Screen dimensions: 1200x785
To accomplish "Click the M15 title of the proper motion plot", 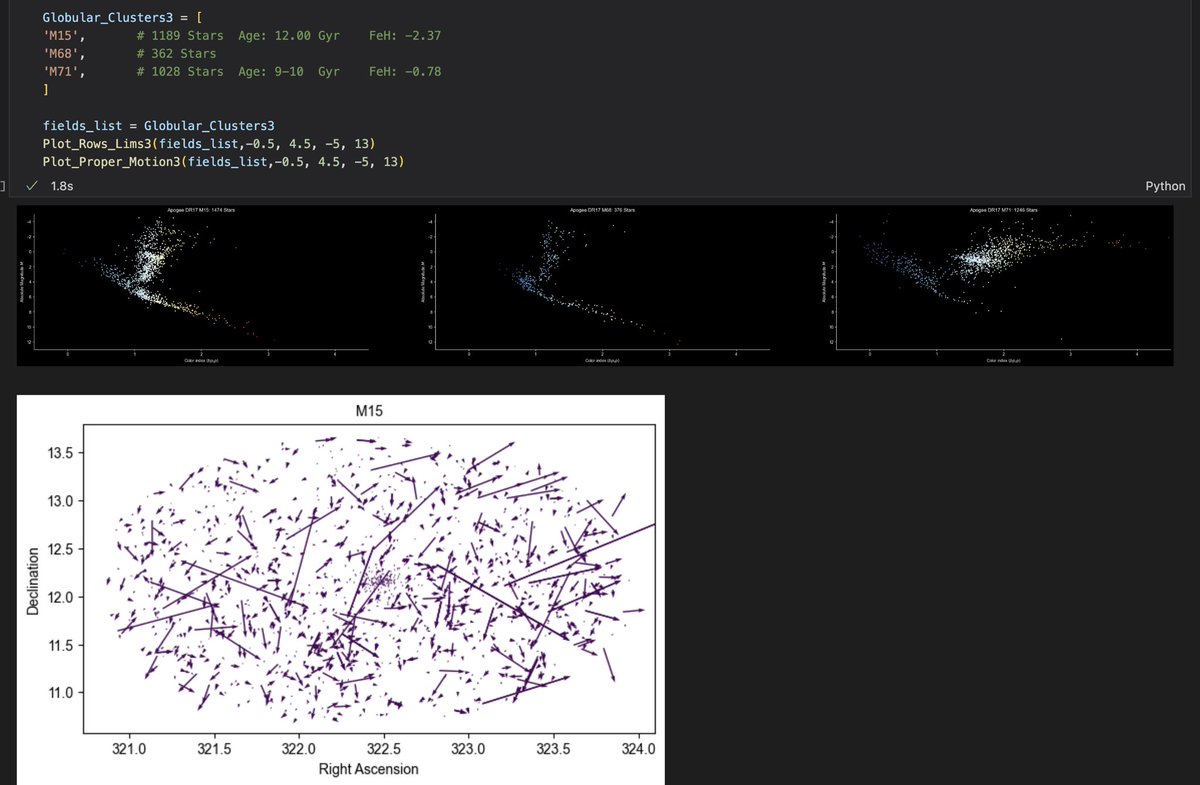I will click(x=371, y=411).
